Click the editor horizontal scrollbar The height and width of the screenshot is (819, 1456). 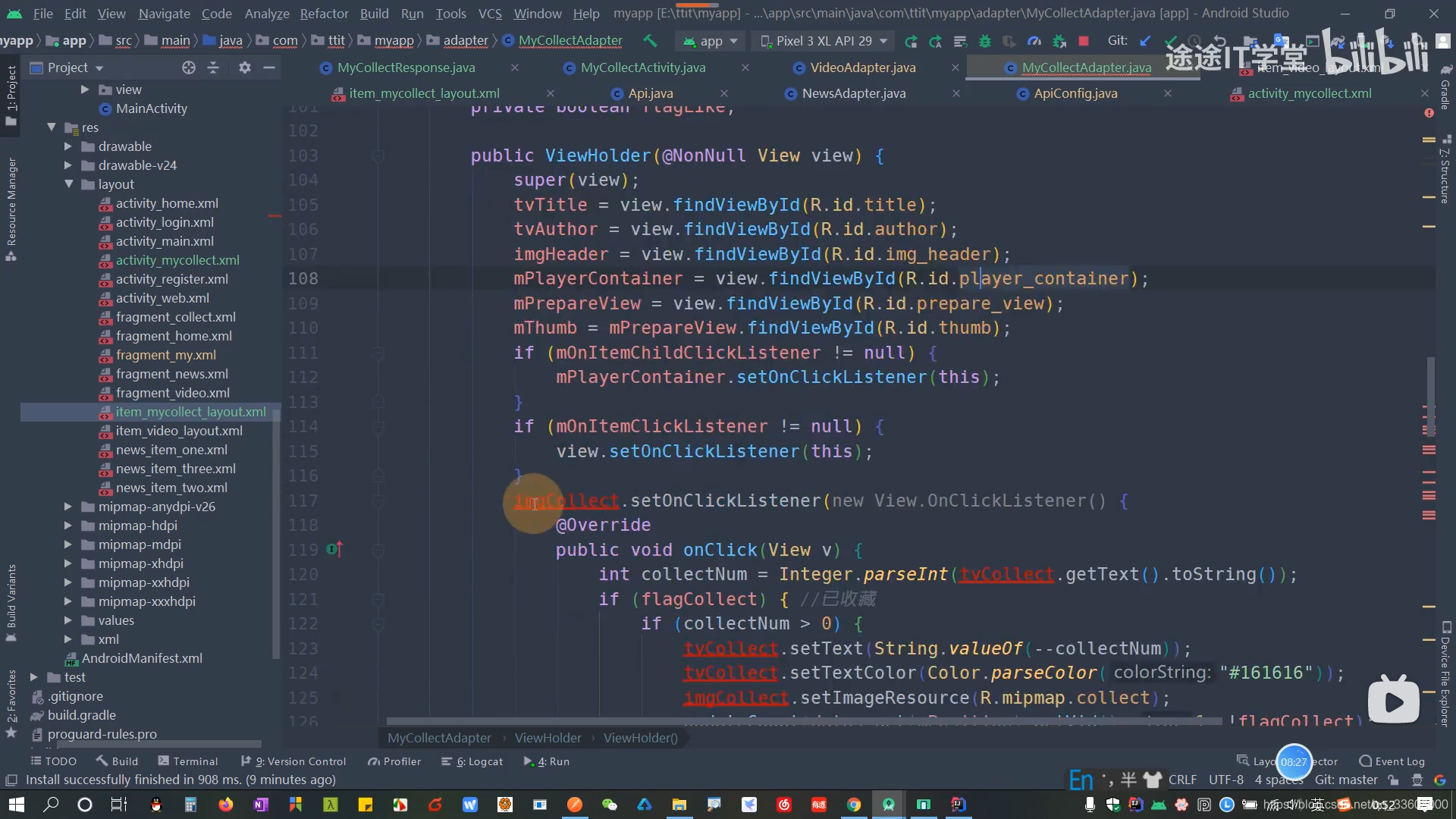tap(804, 721)
